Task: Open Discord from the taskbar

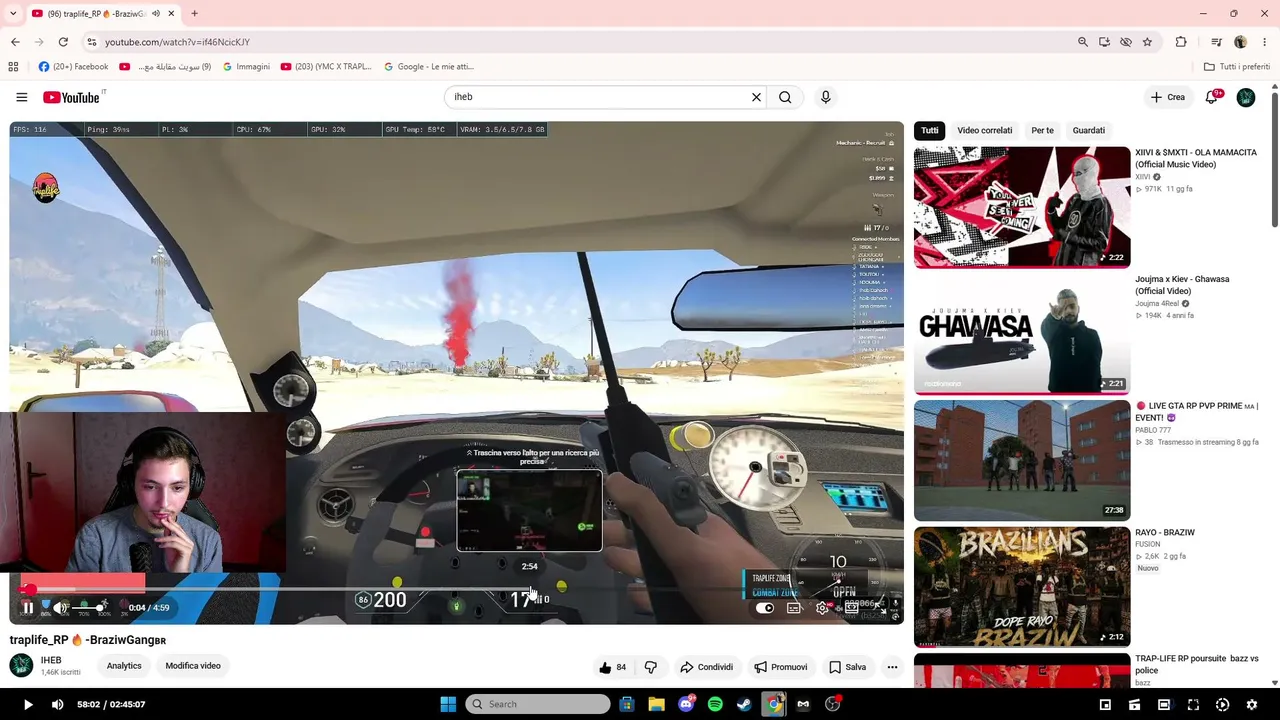Action: click(x=686, y=704)
